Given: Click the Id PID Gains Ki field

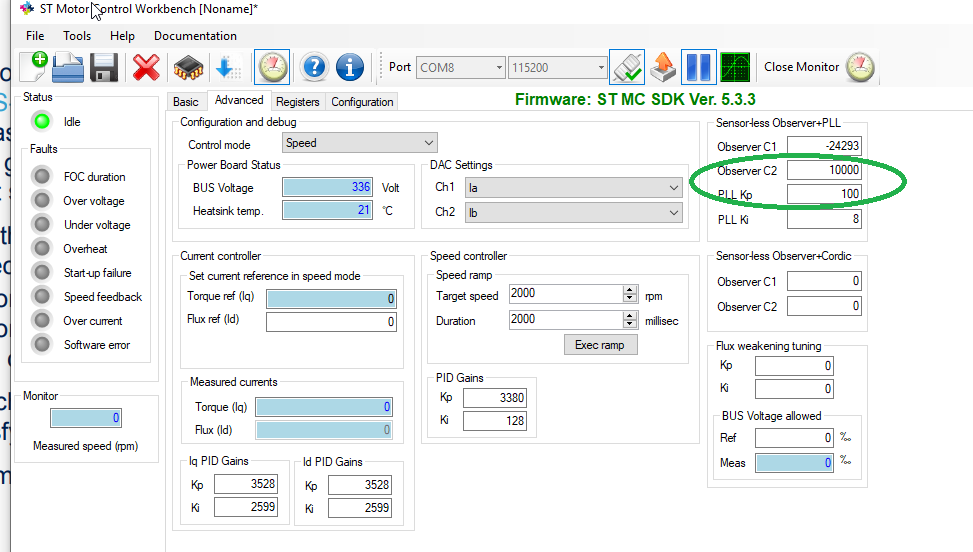Looking at the screenshot, I should 360,507.
